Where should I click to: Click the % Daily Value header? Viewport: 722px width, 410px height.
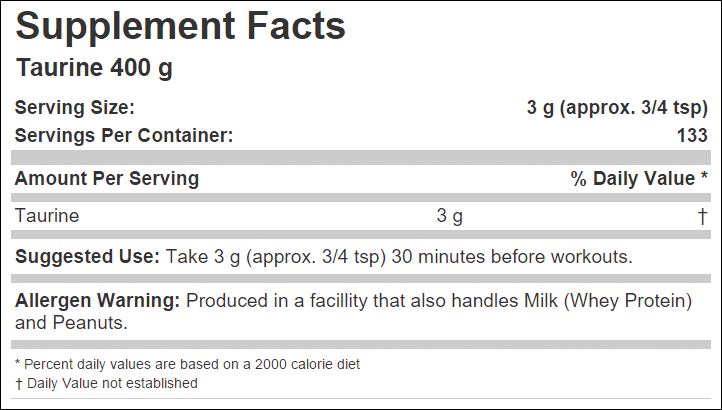coord(633,178)
